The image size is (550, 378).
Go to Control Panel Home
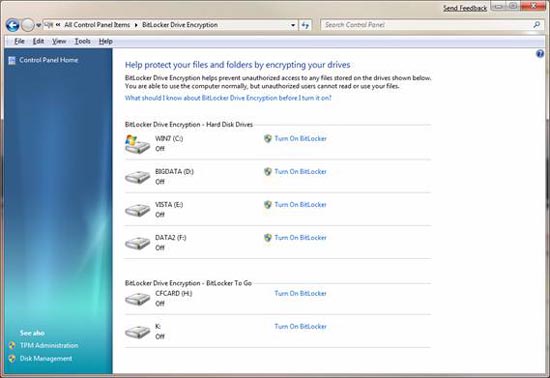coord(49,60)
